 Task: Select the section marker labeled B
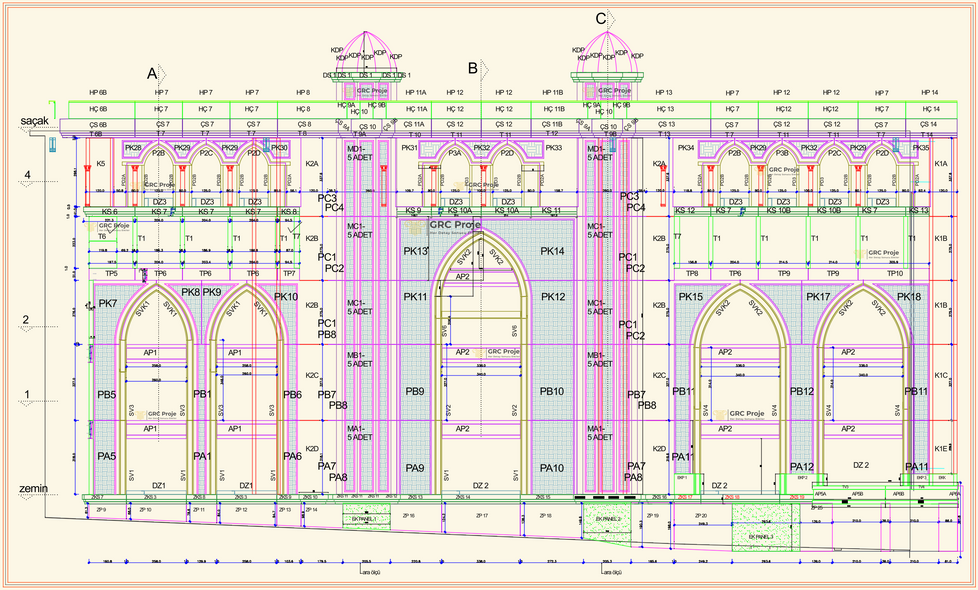pyautogui.click(x=473, y=67)
